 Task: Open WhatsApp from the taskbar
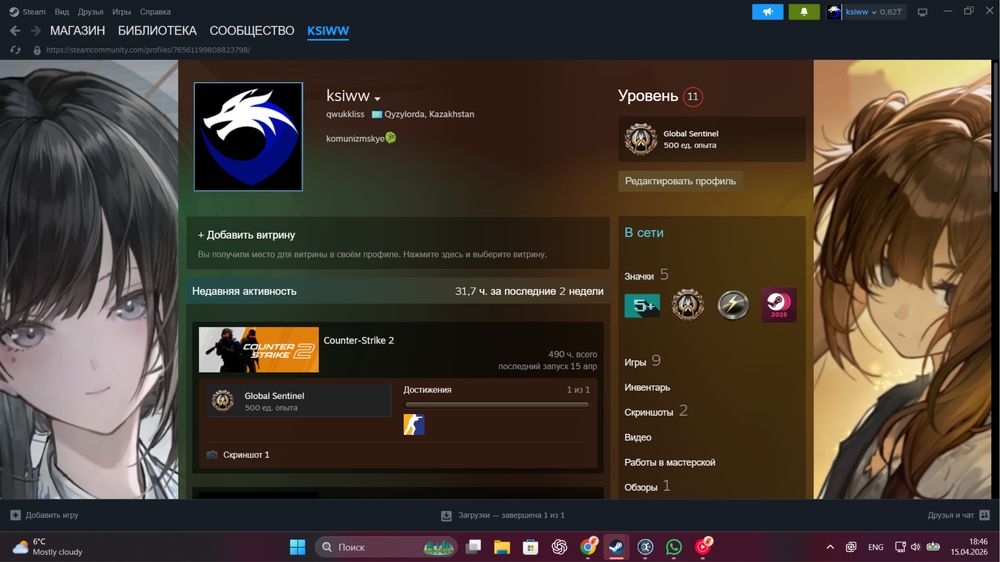coord(673,547)
